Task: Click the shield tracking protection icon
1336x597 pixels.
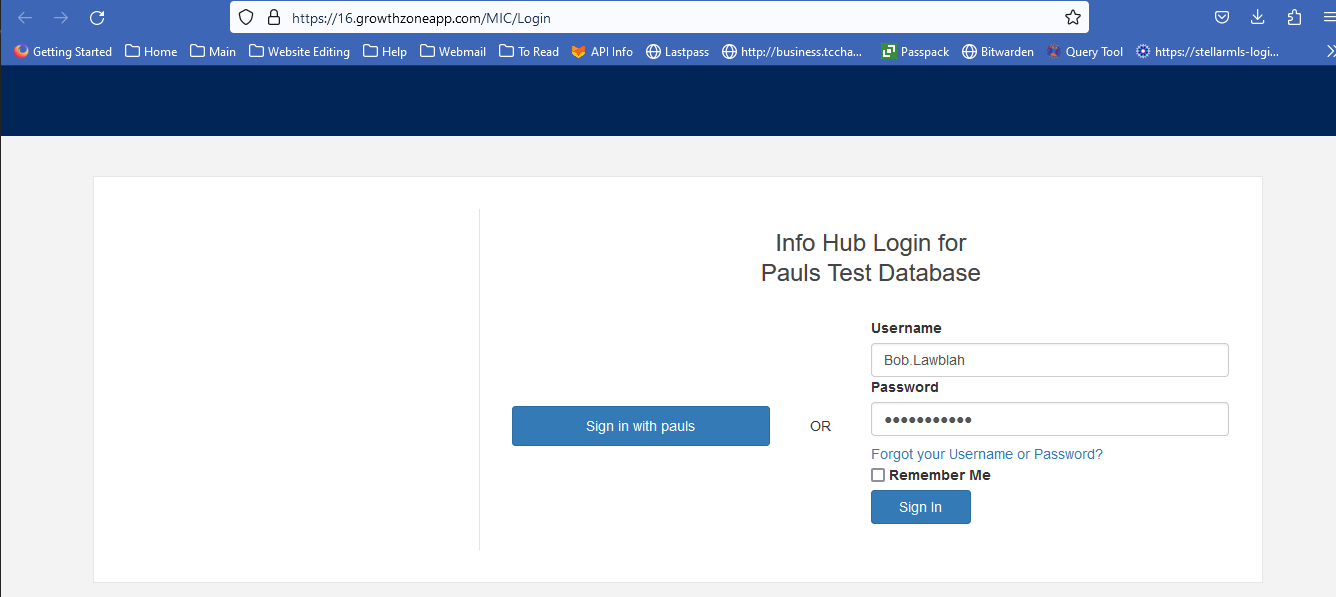Action: [x=247, y=18]
